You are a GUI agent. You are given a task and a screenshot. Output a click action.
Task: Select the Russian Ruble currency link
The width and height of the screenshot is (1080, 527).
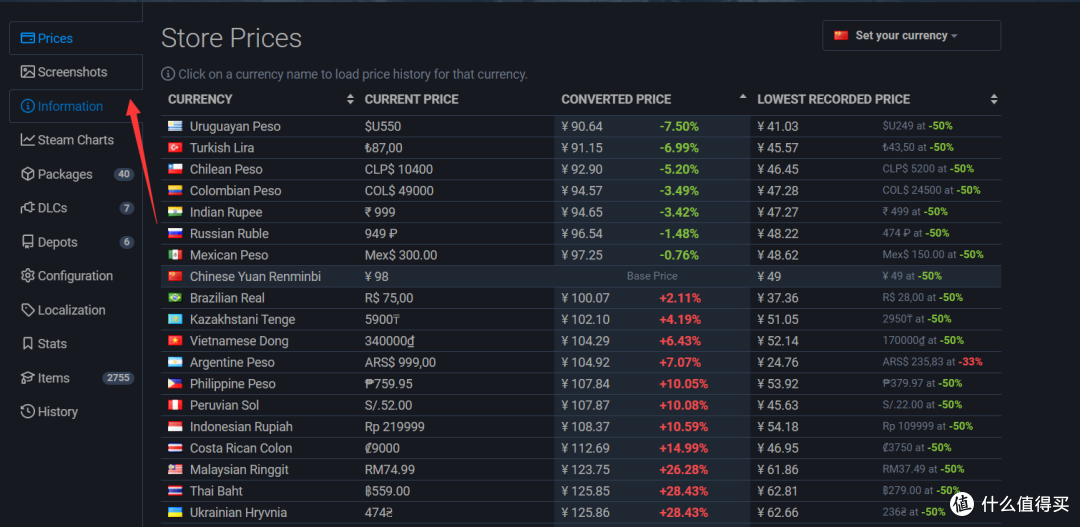tap(229, 234)
